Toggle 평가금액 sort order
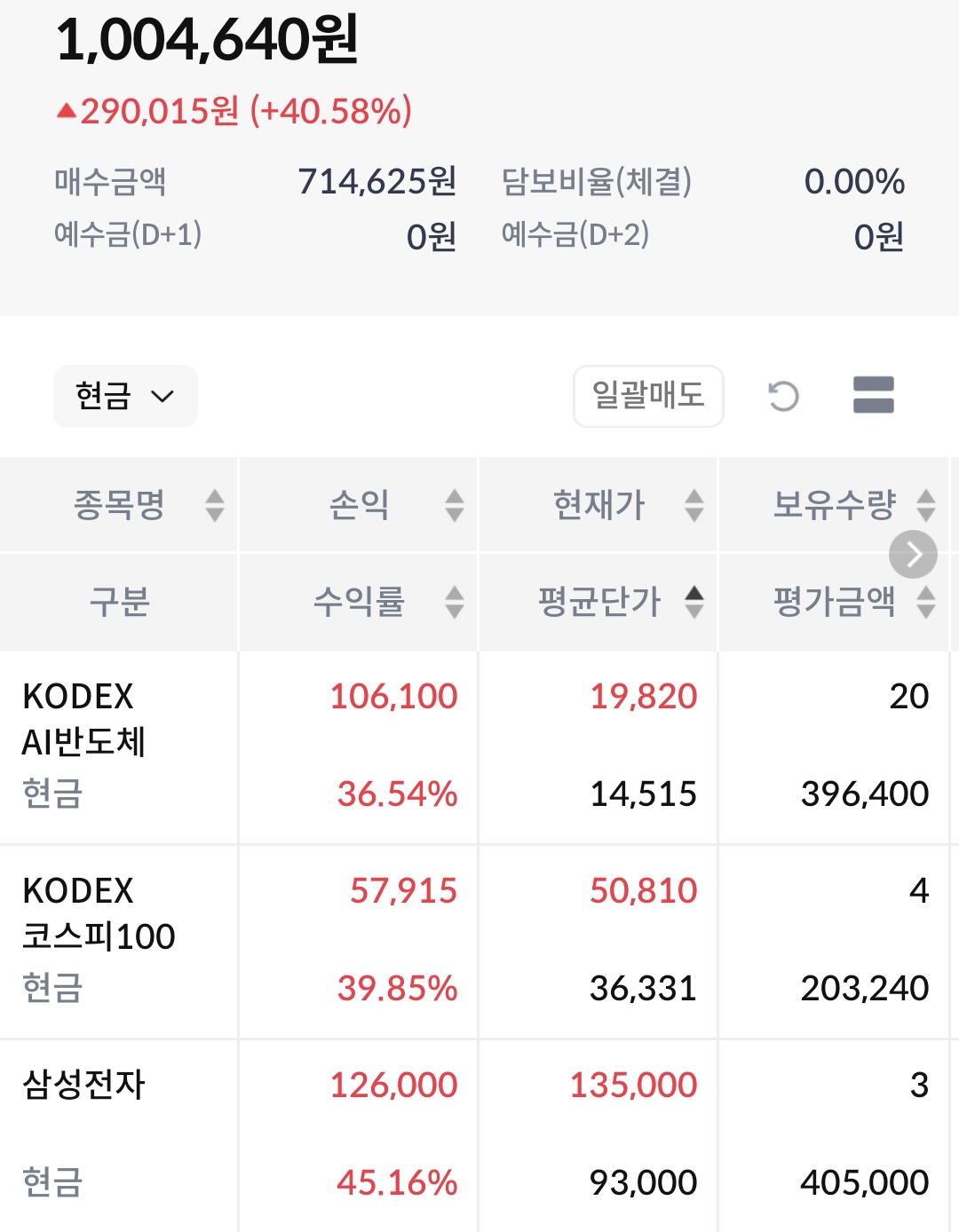Screen dimensions: 959x1232 [926, 602]
